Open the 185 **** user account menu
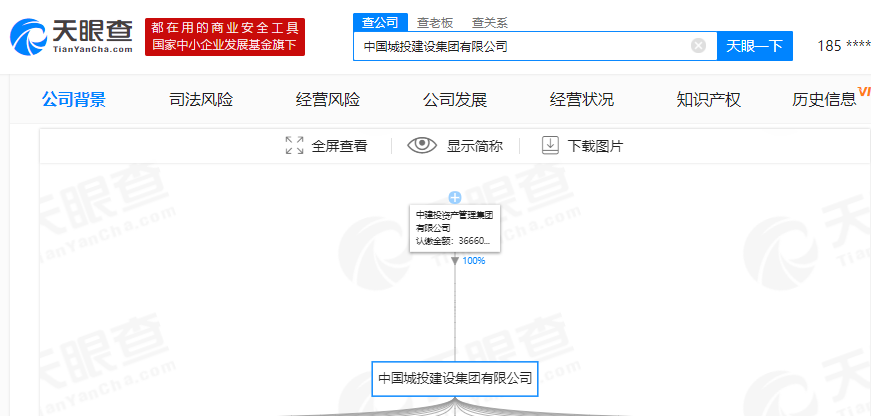Image resolution: width=871 pixels, height=416 pixels. [842, 46]
